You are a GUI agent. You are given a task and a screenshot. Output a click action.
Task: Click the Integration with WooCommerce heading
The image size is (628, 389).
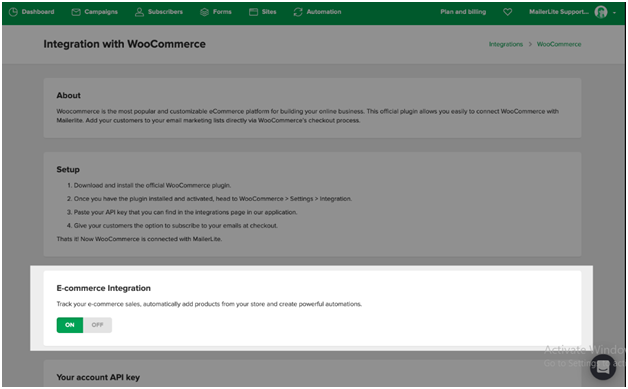click(125, 44)
